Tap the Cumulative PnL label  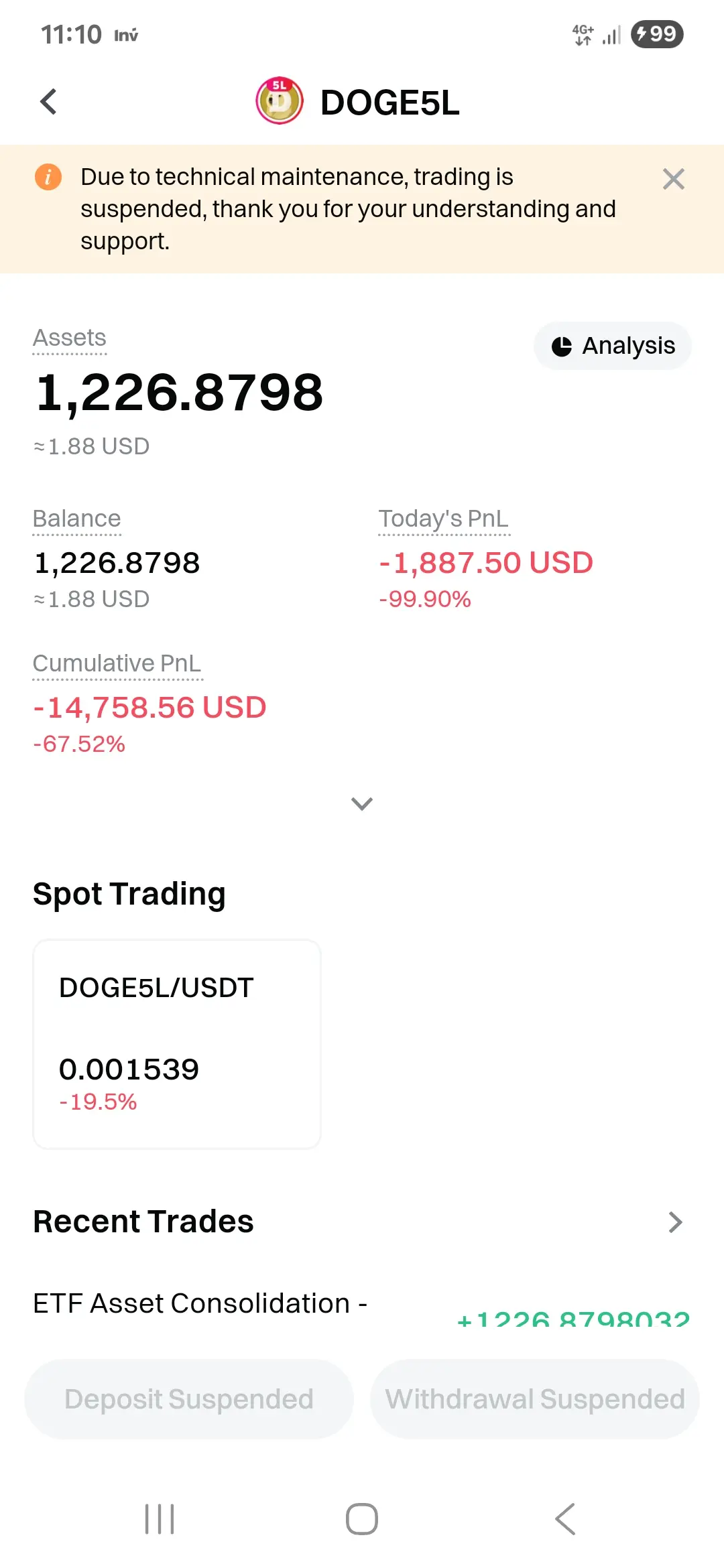point(117,663)
